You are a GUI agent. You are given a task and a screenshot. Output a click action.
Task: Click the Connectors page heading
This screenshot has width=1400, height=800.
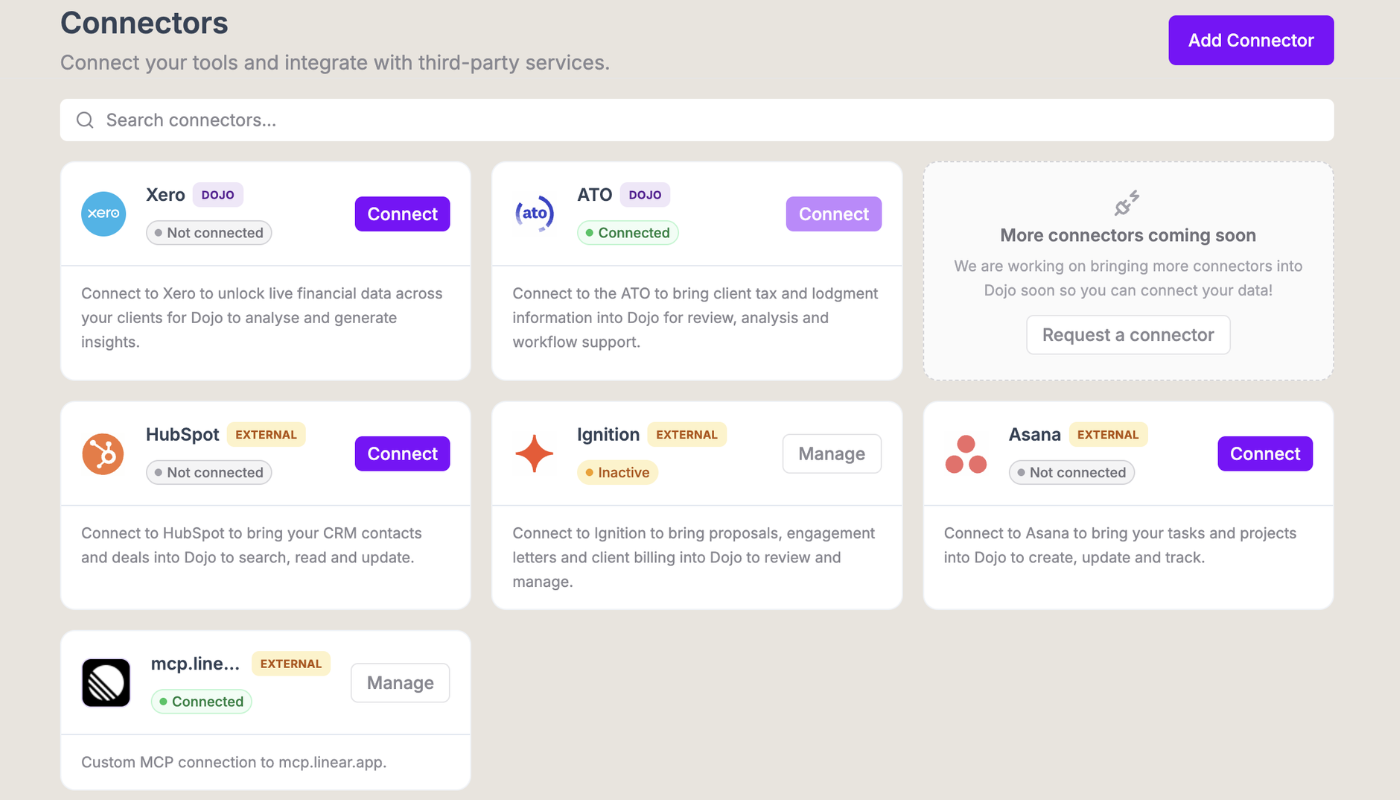144,23
